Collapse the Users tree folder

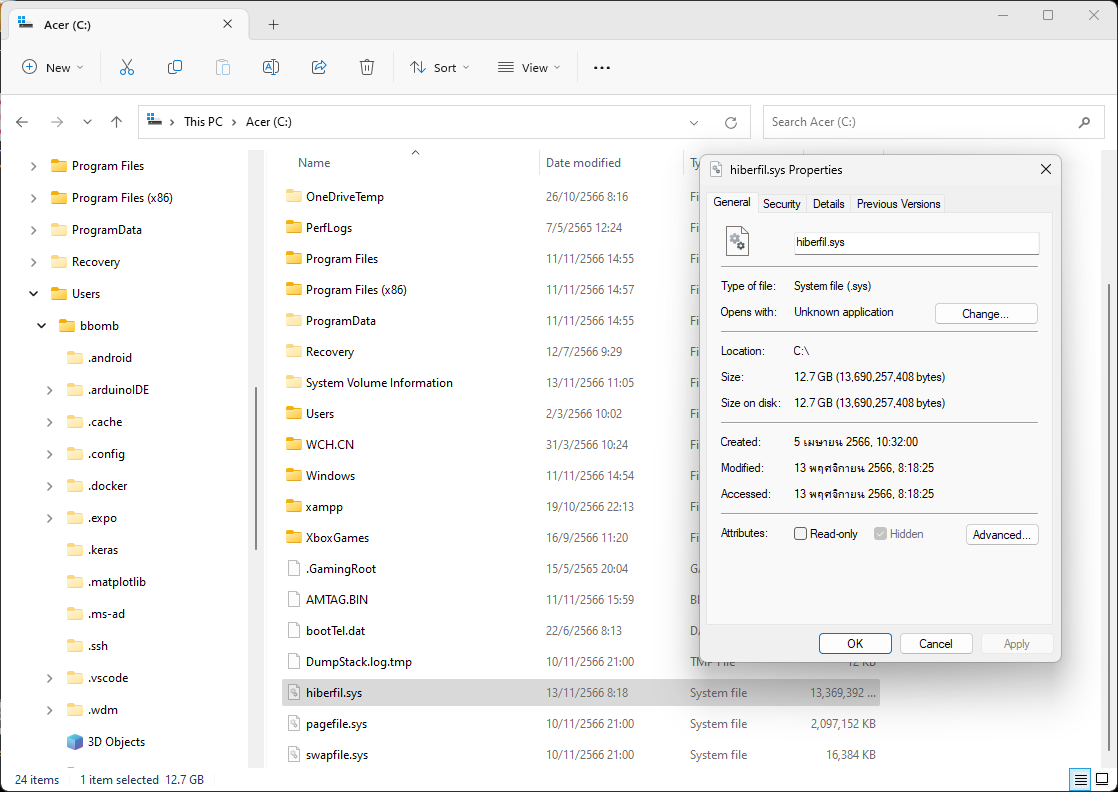coord(33,294)
